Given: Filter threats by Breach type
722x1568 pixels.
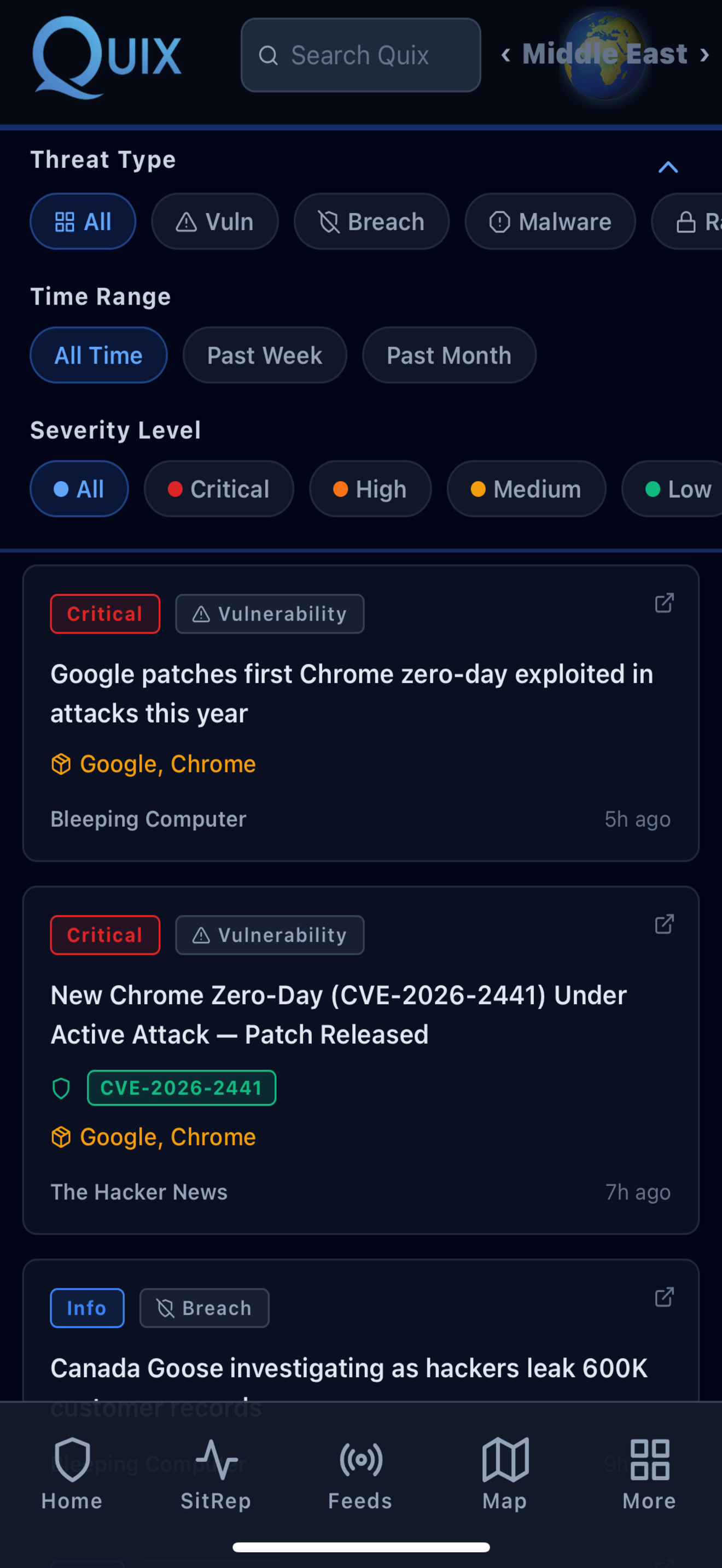Looking at the screenshot, I should pyautogui.click(x=371, y=221).
